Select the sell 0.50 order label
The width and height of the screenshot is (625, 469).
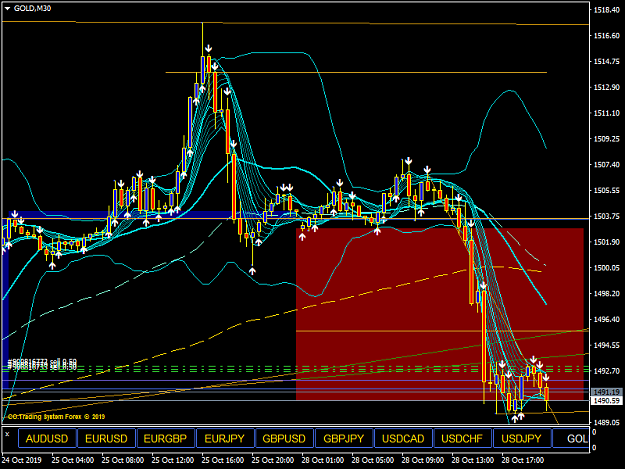[x=42, y=364]
